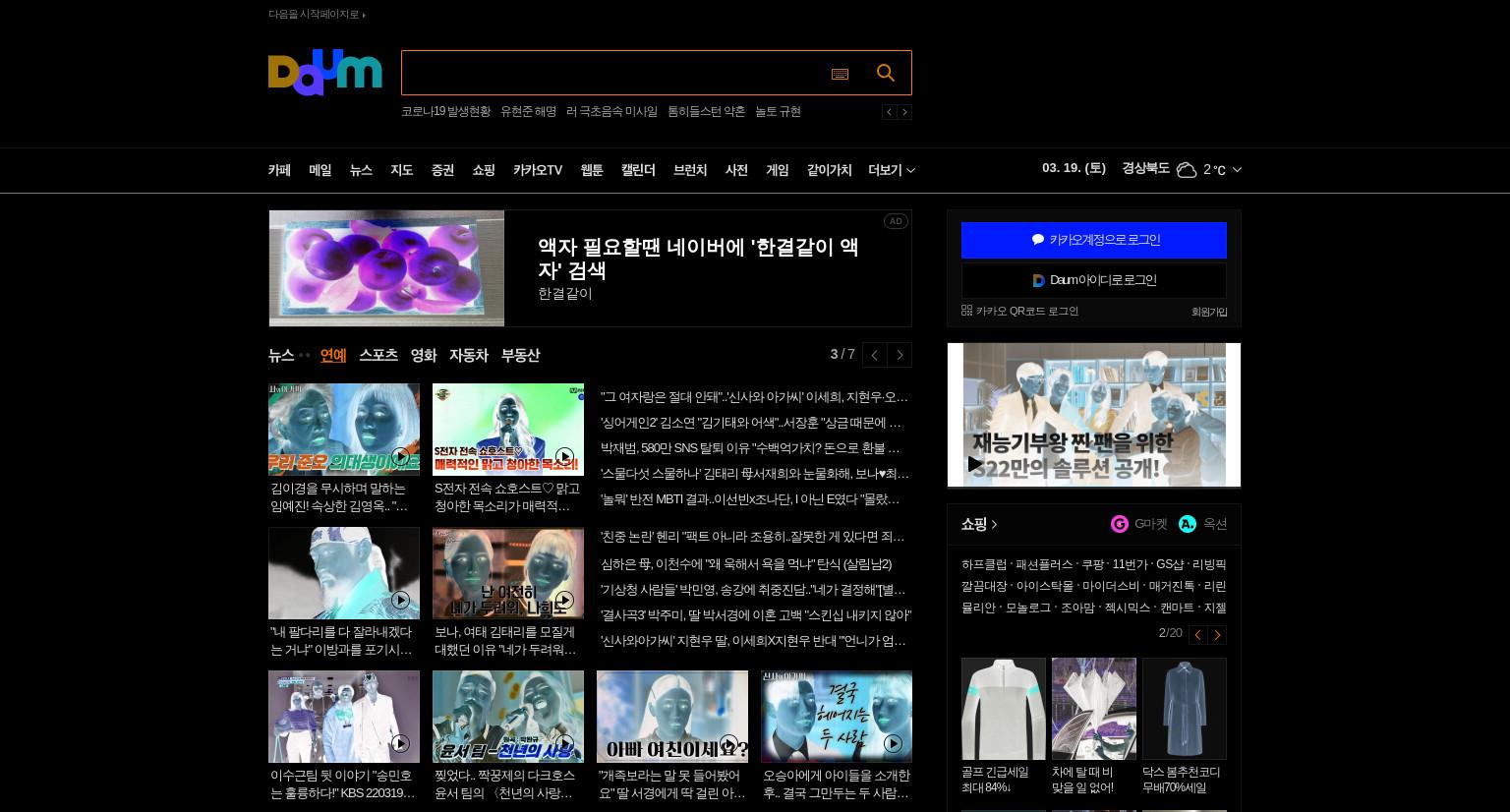1510x812 pixels.
Task: Expand the weather region dropdown arrow
Action: click(x=1237, y=170)
